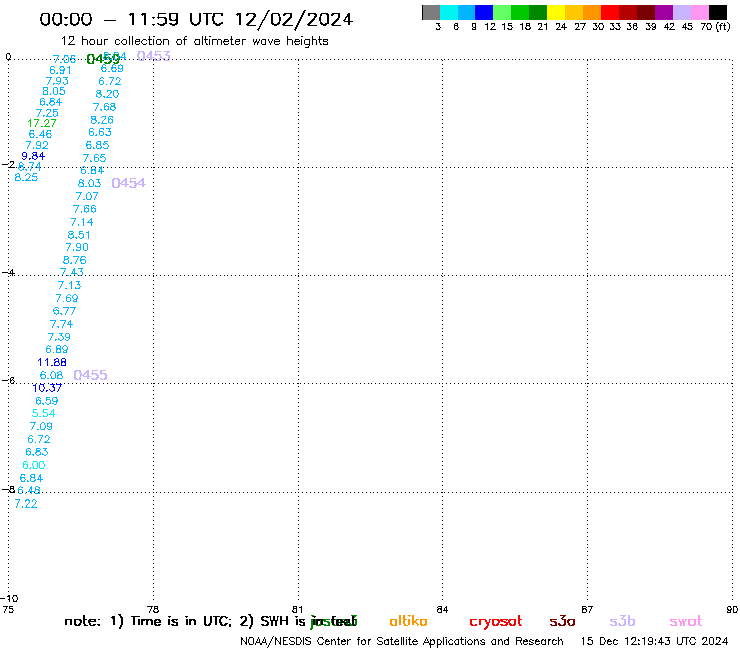
Task: Click the black swatch at the legend's end
Action: (x=718, y=12)
